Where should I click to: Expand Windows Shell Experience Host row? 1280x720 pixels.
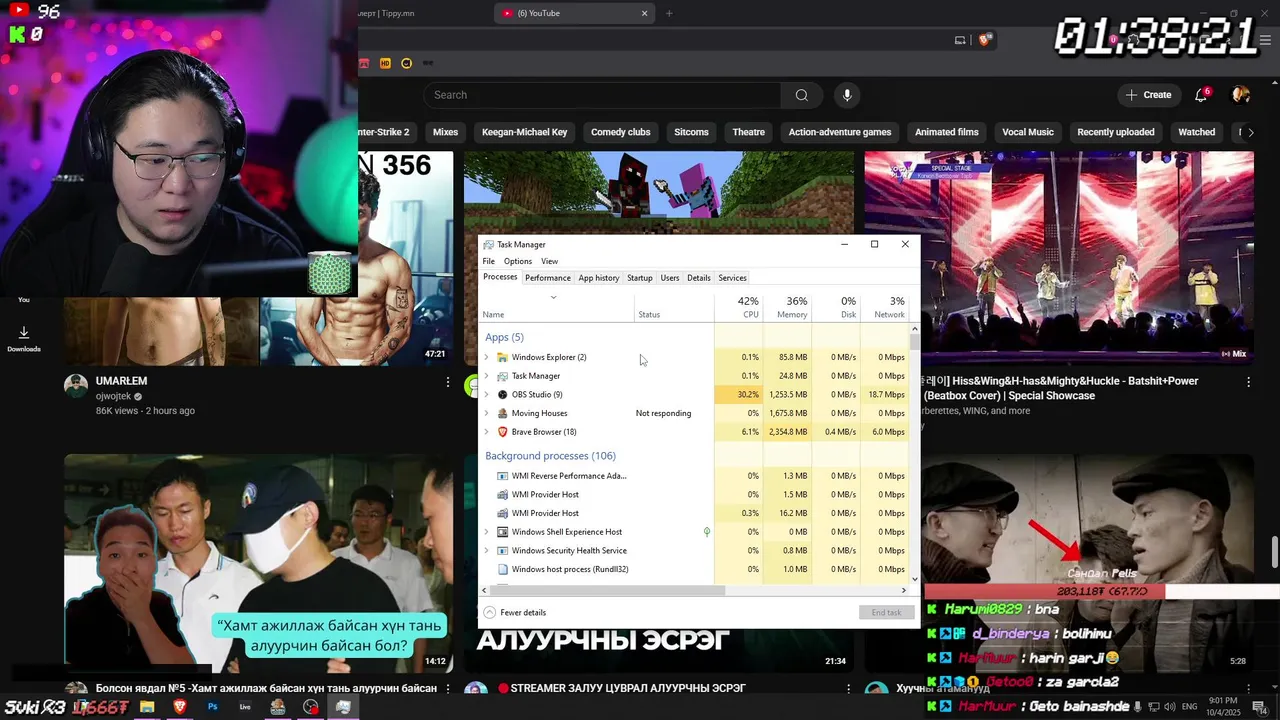point(487,532)
